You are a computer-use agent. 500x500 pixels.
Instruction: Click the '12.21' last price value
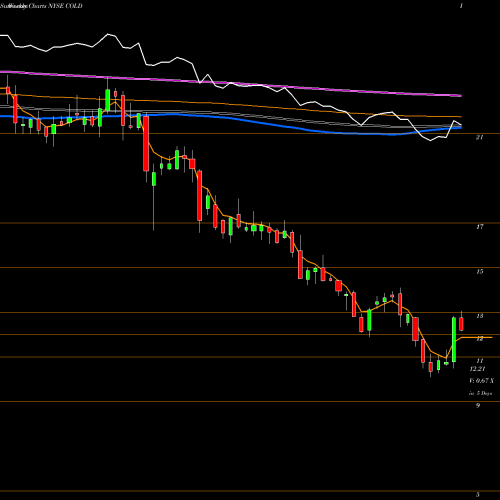coord(477,369)
